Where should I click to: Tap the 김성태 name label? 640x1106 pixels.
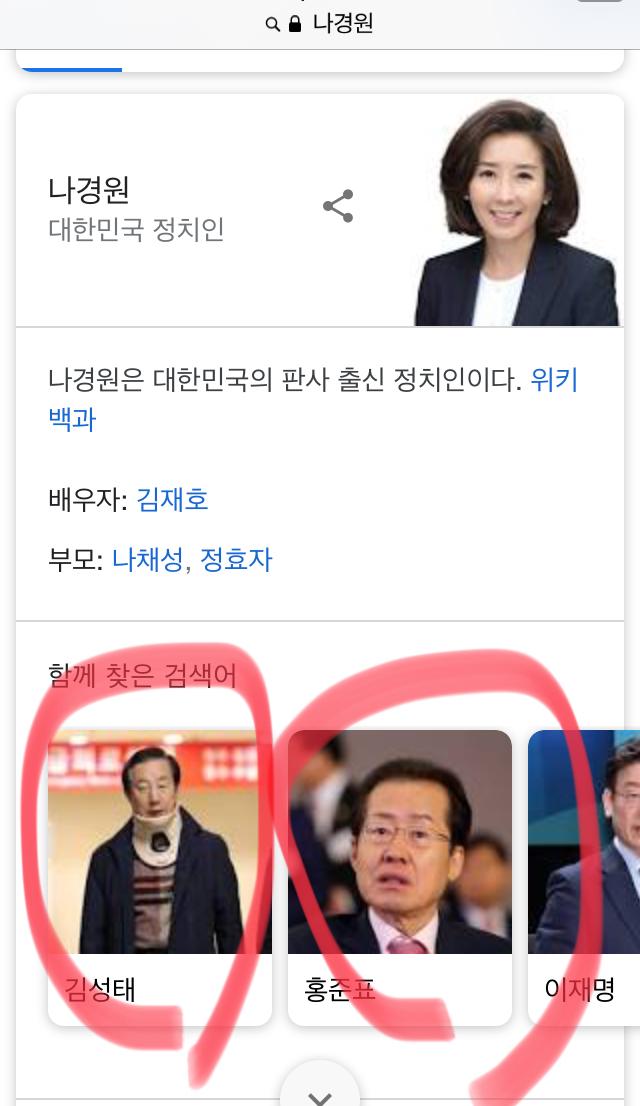(99, 989)
